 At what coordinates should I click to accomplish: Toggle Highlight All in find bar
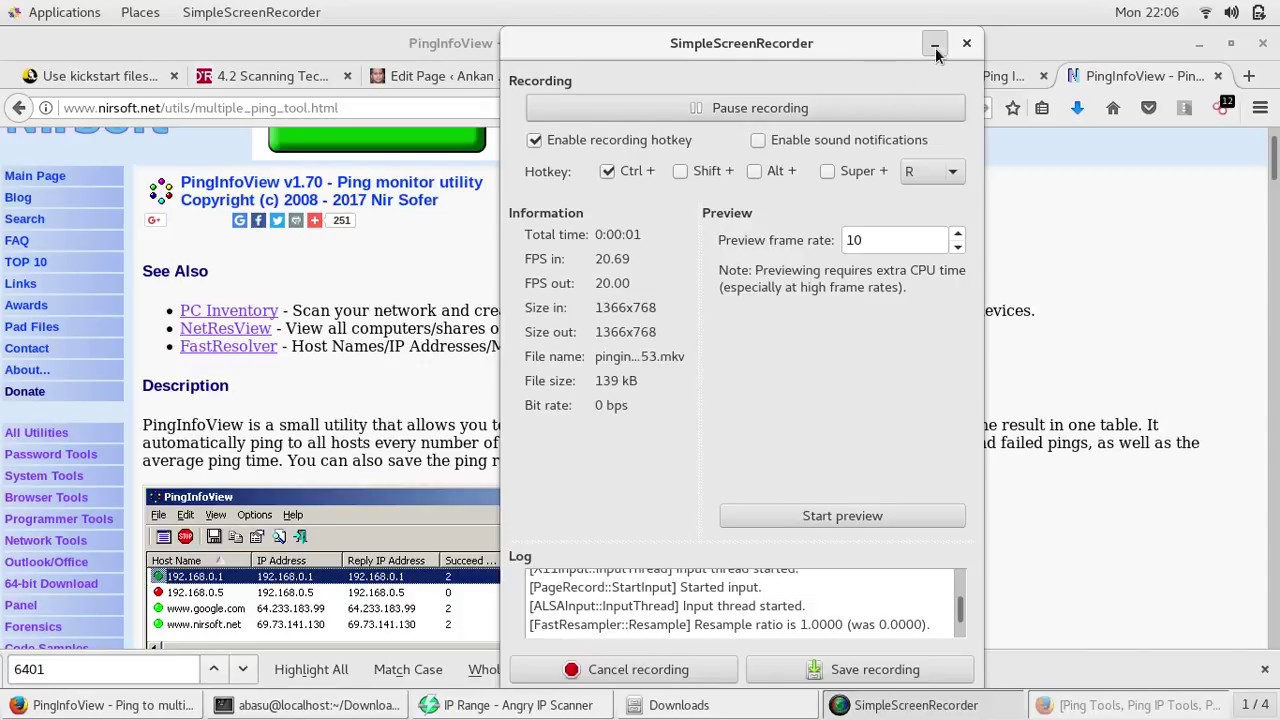click(311, 669)
